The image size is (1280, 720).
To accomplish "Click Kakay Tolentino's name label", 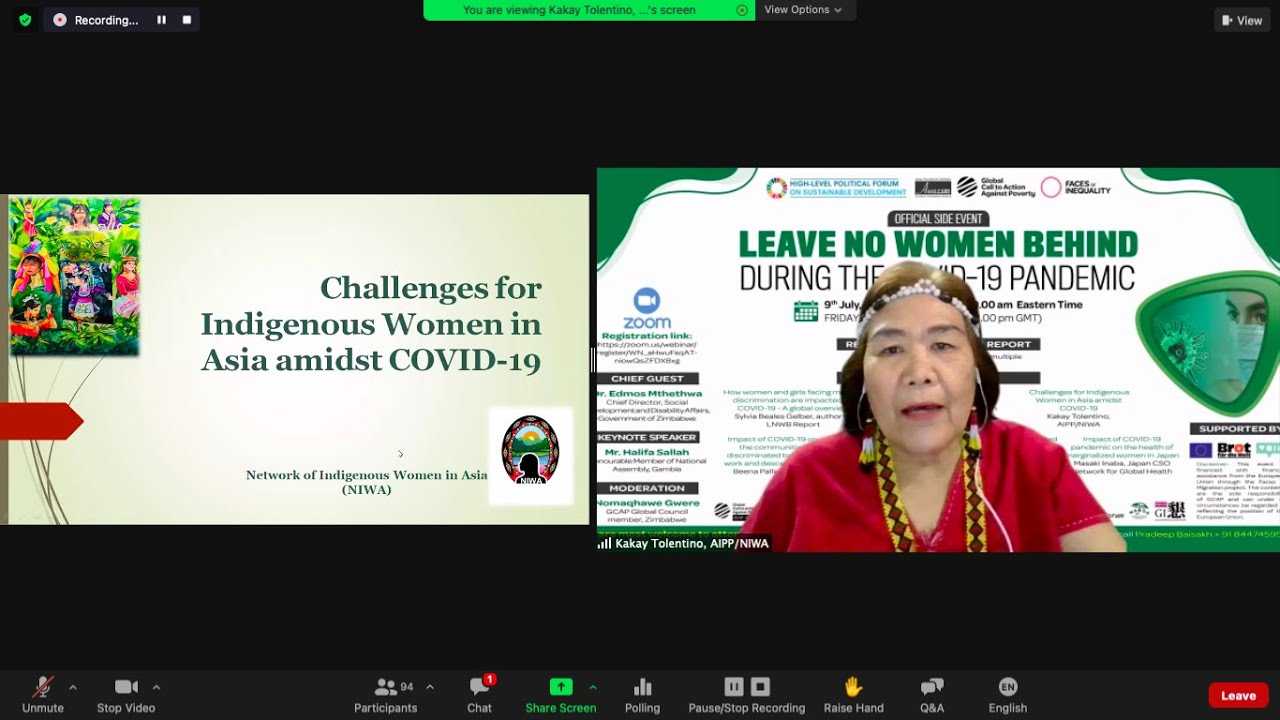I will (691, 544).
